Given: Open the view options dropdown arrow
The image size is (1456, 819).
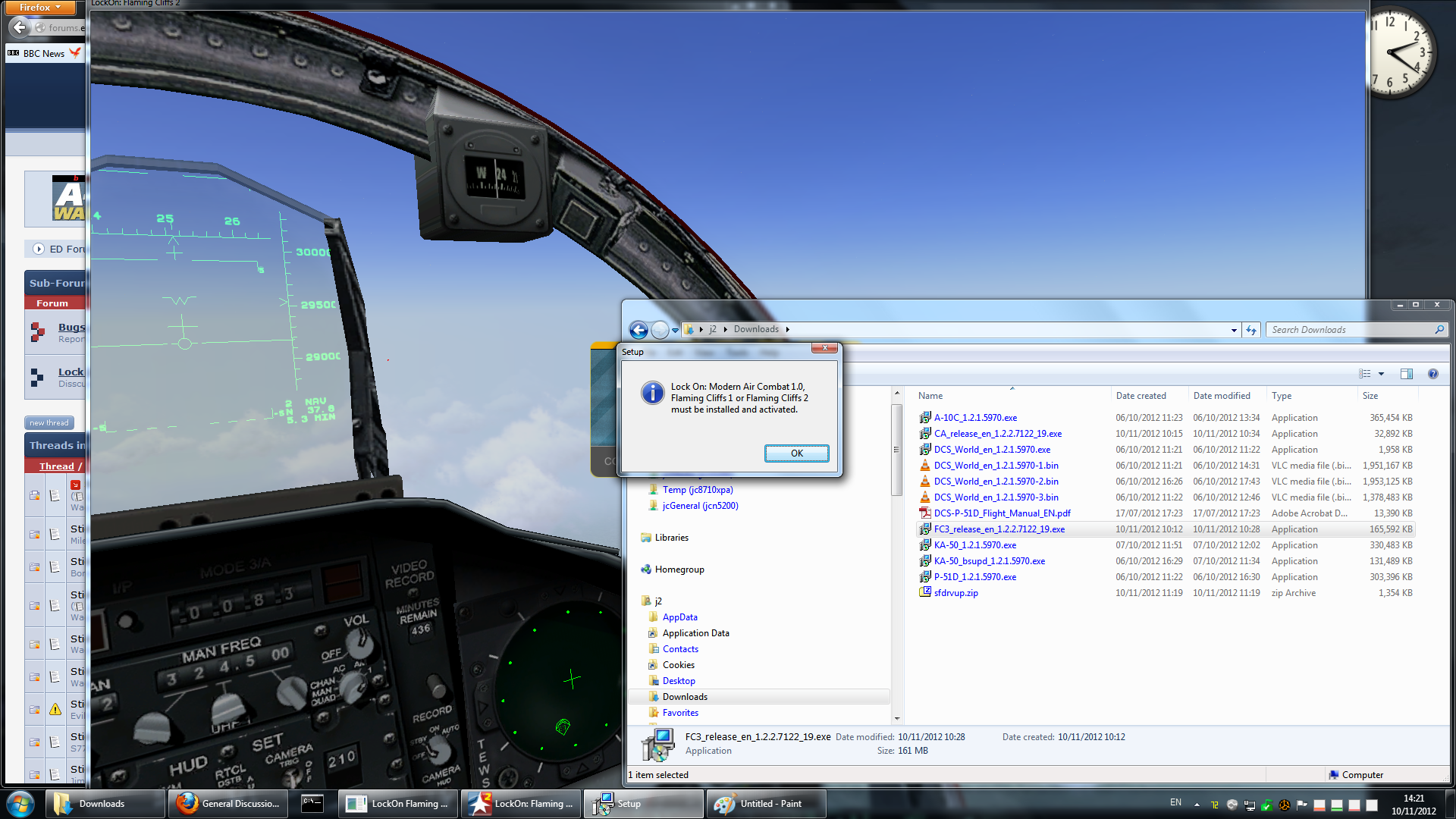Looking at the screenshot, I should pyautogui.click(x=1381, y=374).
